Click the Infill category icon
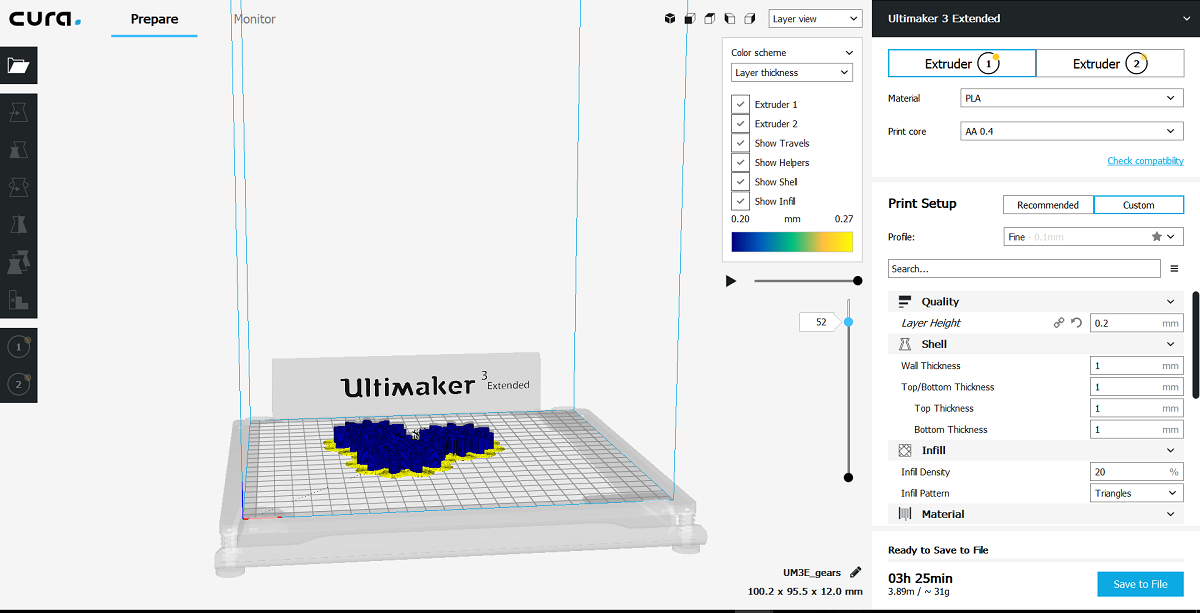The width and height of the screenshot is (1200, 613). click(x=905, y=451)
